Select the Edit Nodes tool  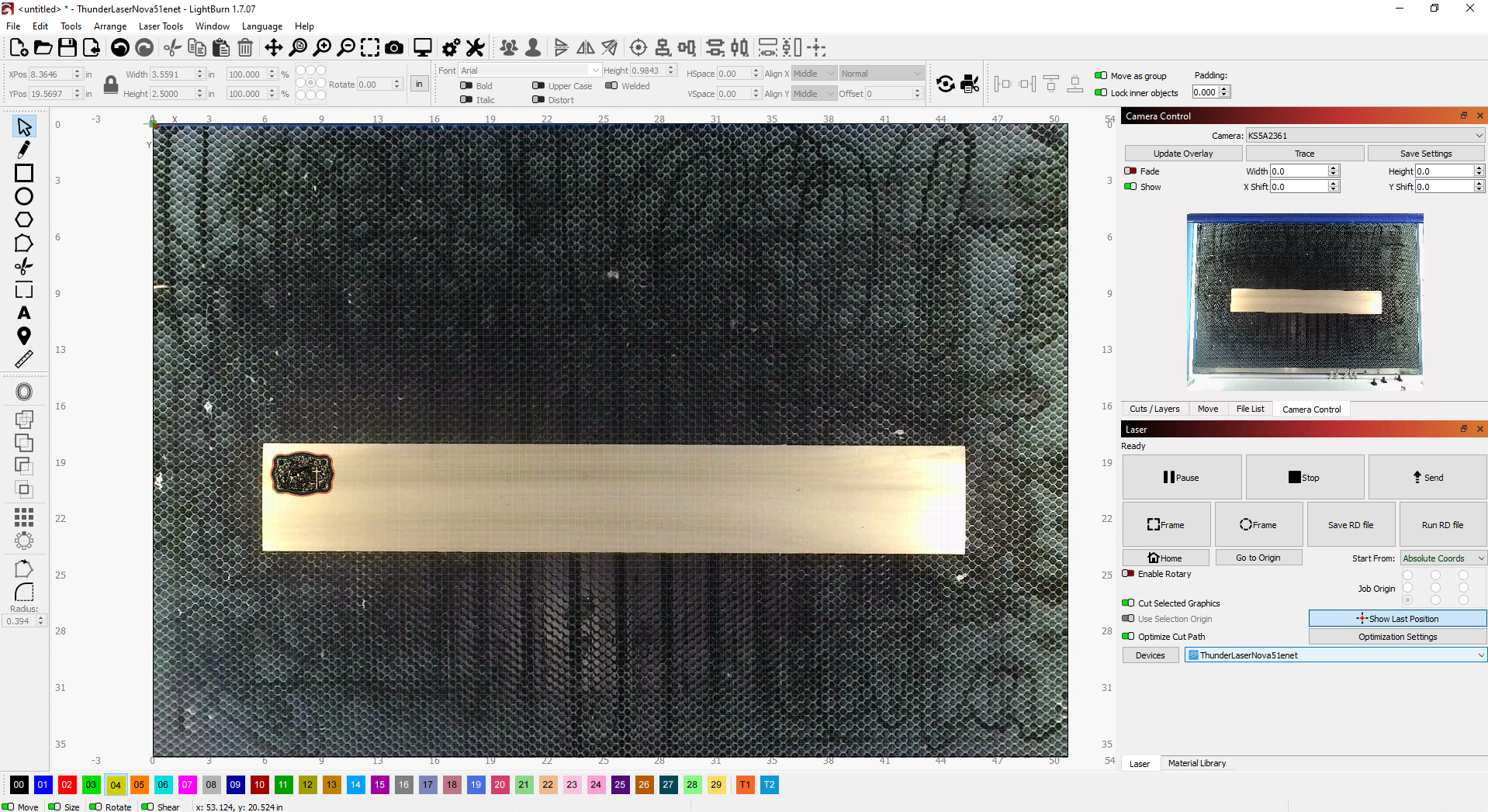coord(24,244)
